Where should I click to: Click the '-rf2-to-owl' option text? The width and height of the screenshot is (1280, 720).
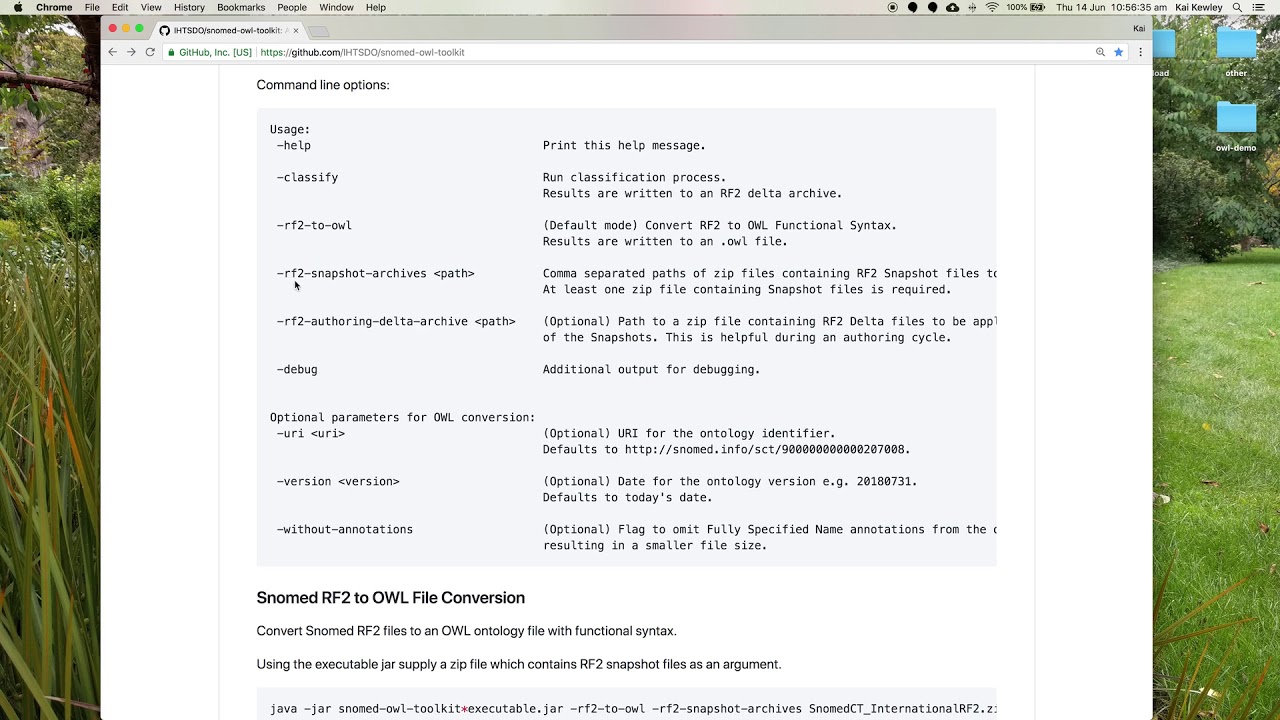coord(314,225)
